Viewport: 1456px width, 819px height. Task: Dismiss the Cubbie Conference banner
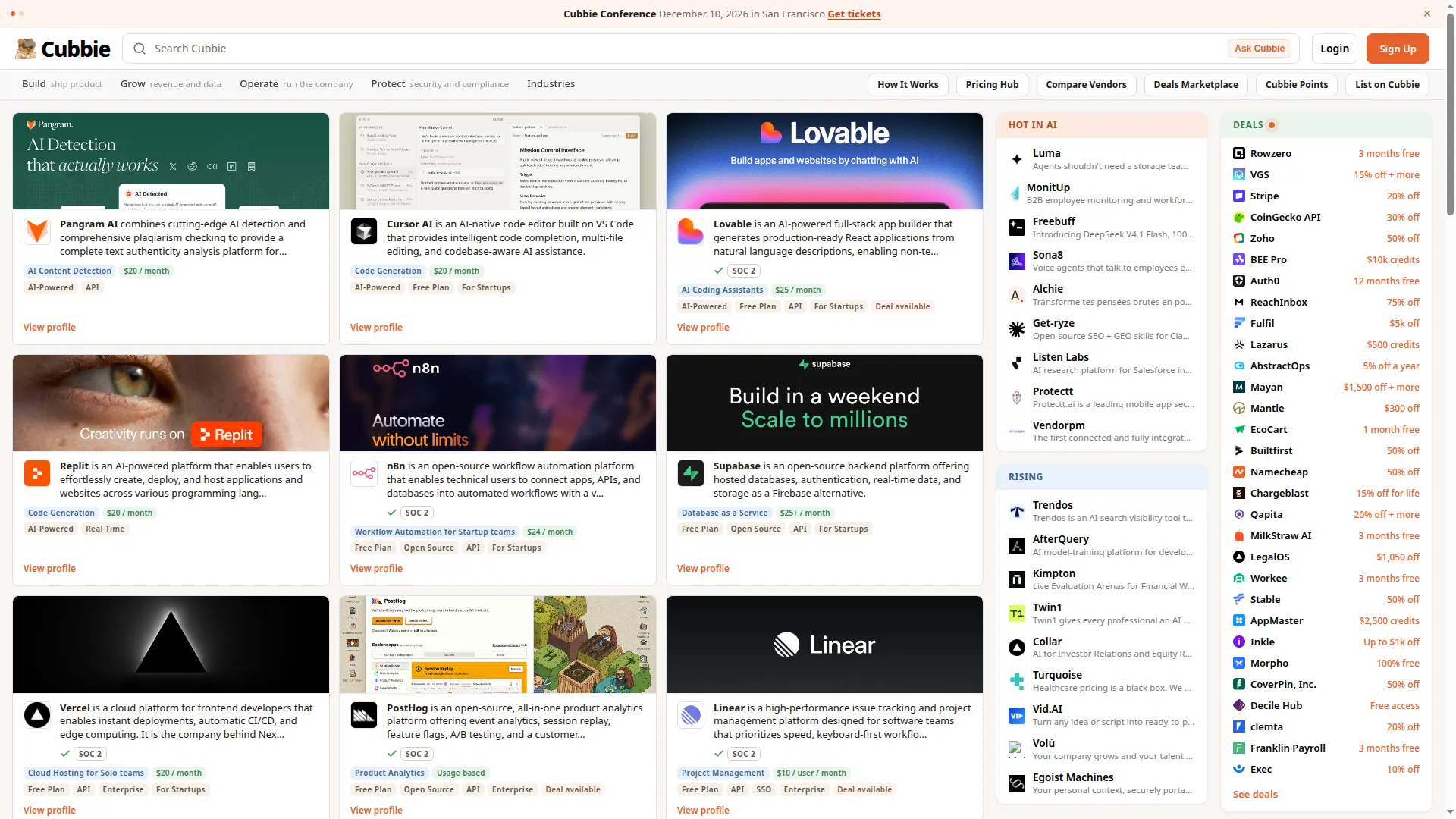pos(1427,14)
